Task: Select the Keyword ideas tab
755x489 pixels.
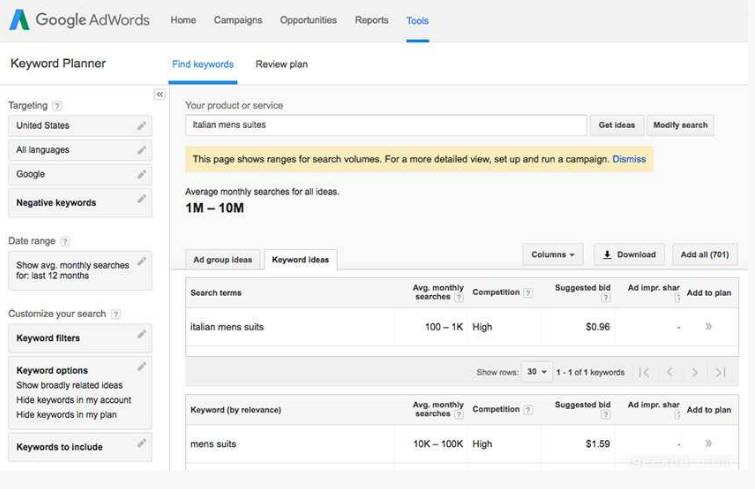Action: tap(300, 259)
